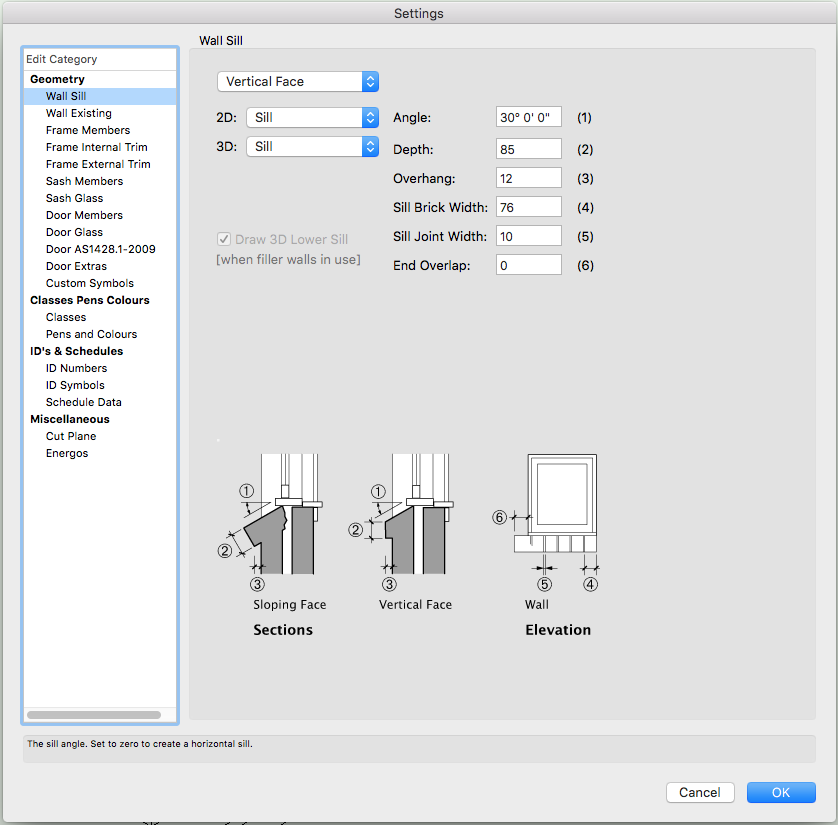Open the Vertical Face dropdown
The image size is (838, 825).
297,81
